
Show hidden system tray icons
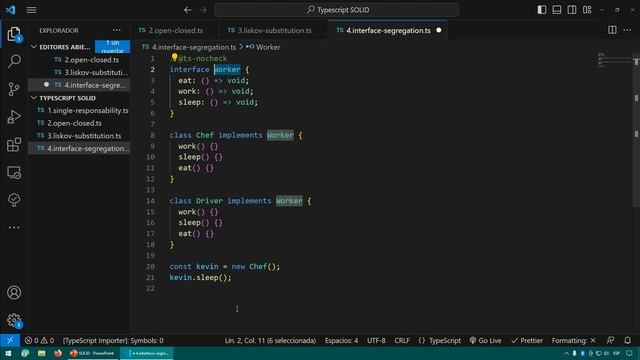click(566, 353)
